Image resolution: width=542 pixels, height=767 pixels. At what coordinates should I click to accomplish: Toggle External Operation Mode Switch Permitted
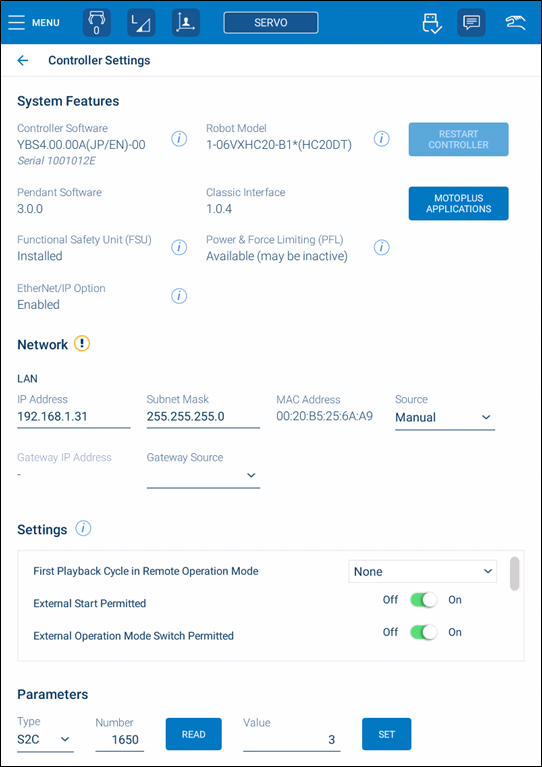[x=424, y=632]
